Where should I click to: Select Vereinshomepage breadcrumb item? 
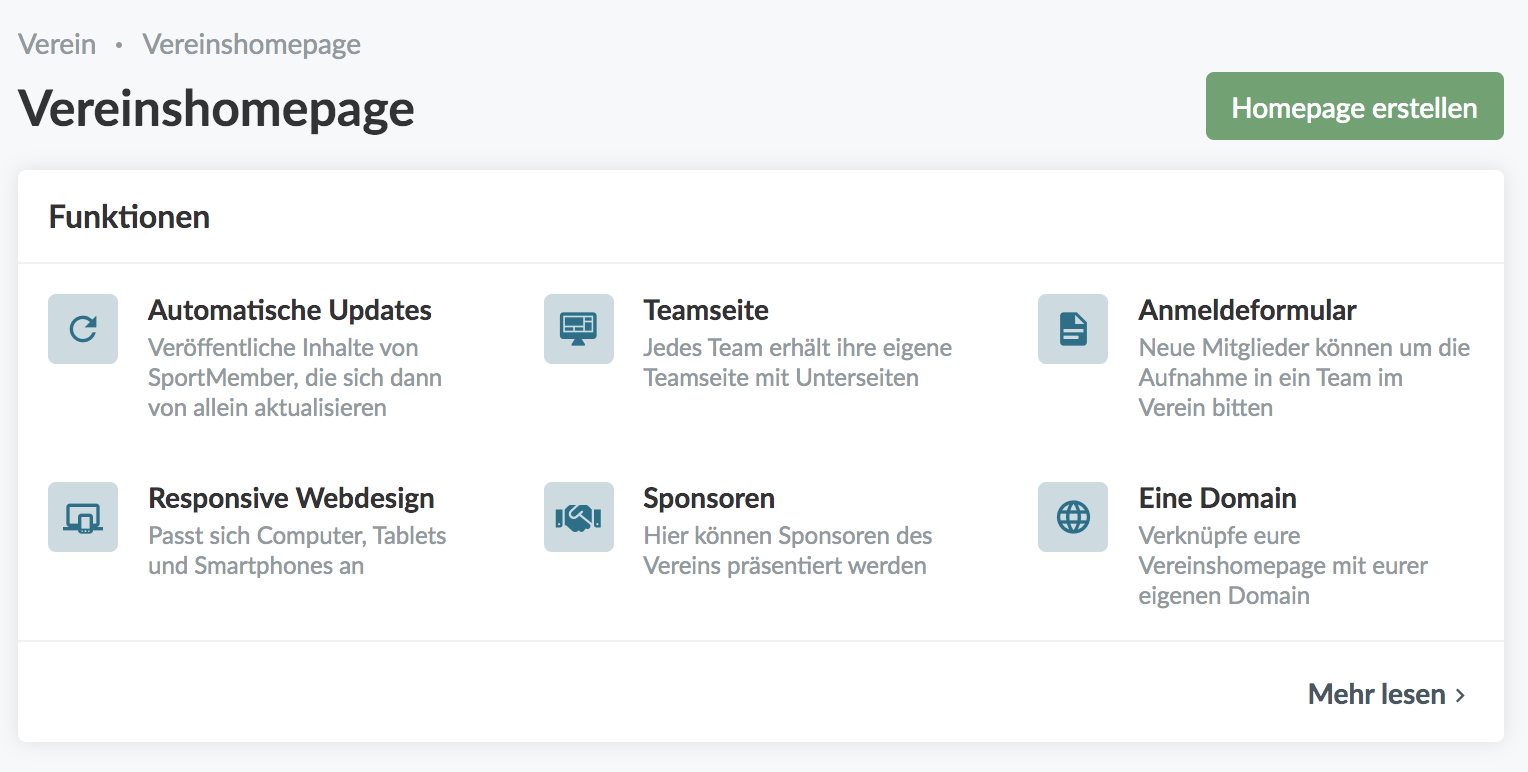coord(251,45)
